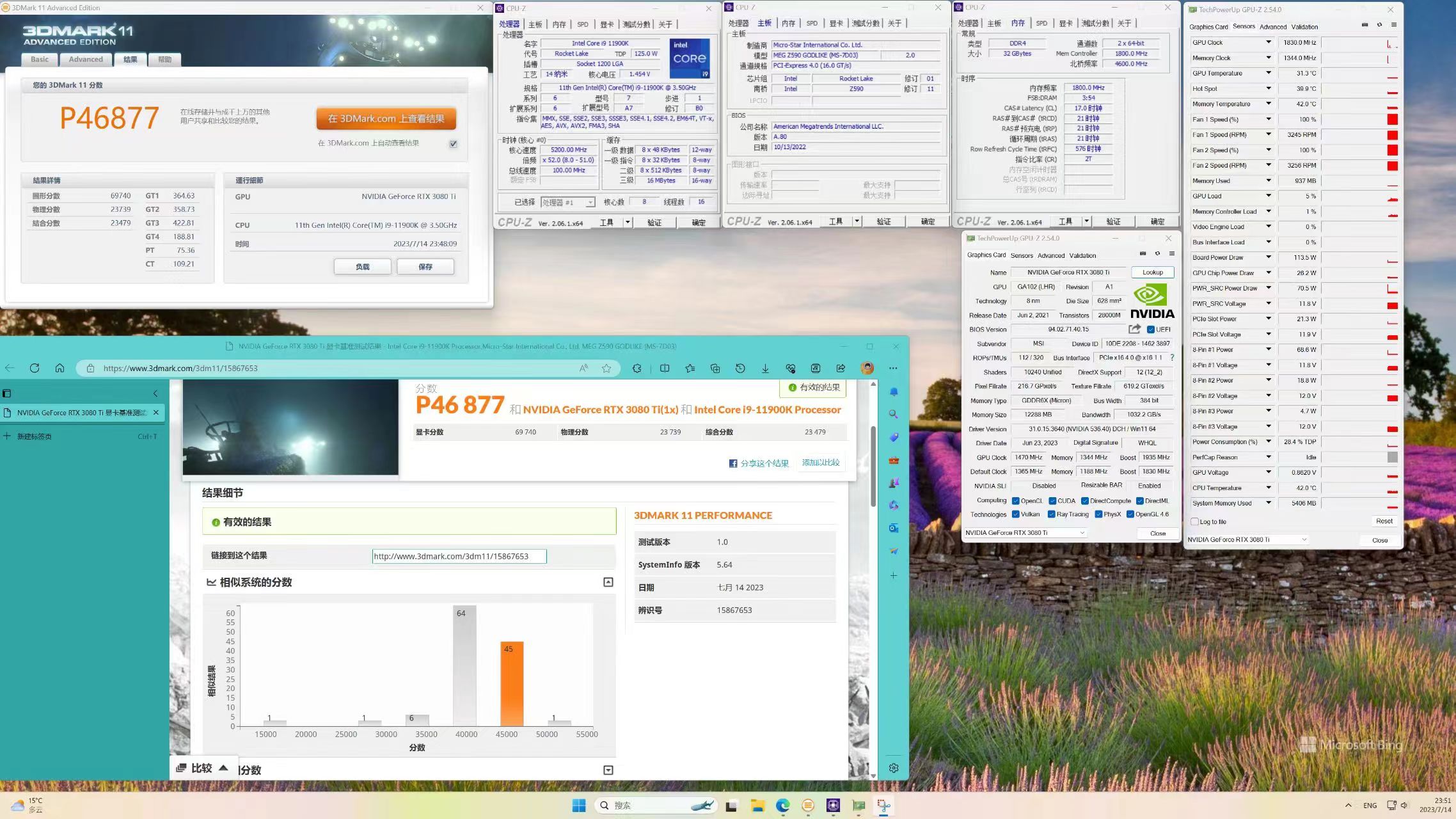Toggle the DirectCompute checkbox
This screenshot has width=1456, height=819.
(x=1085, y=501)
